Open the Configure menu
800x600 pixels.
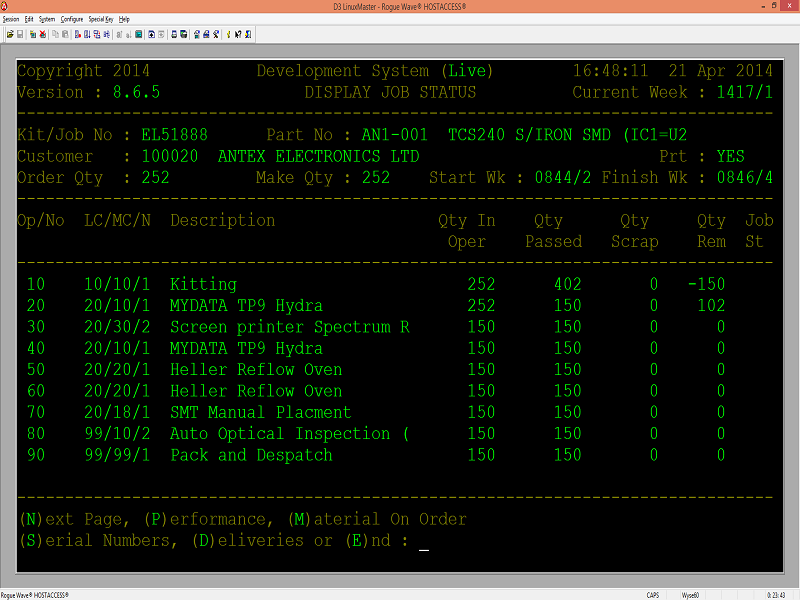(x=71, y=19)
